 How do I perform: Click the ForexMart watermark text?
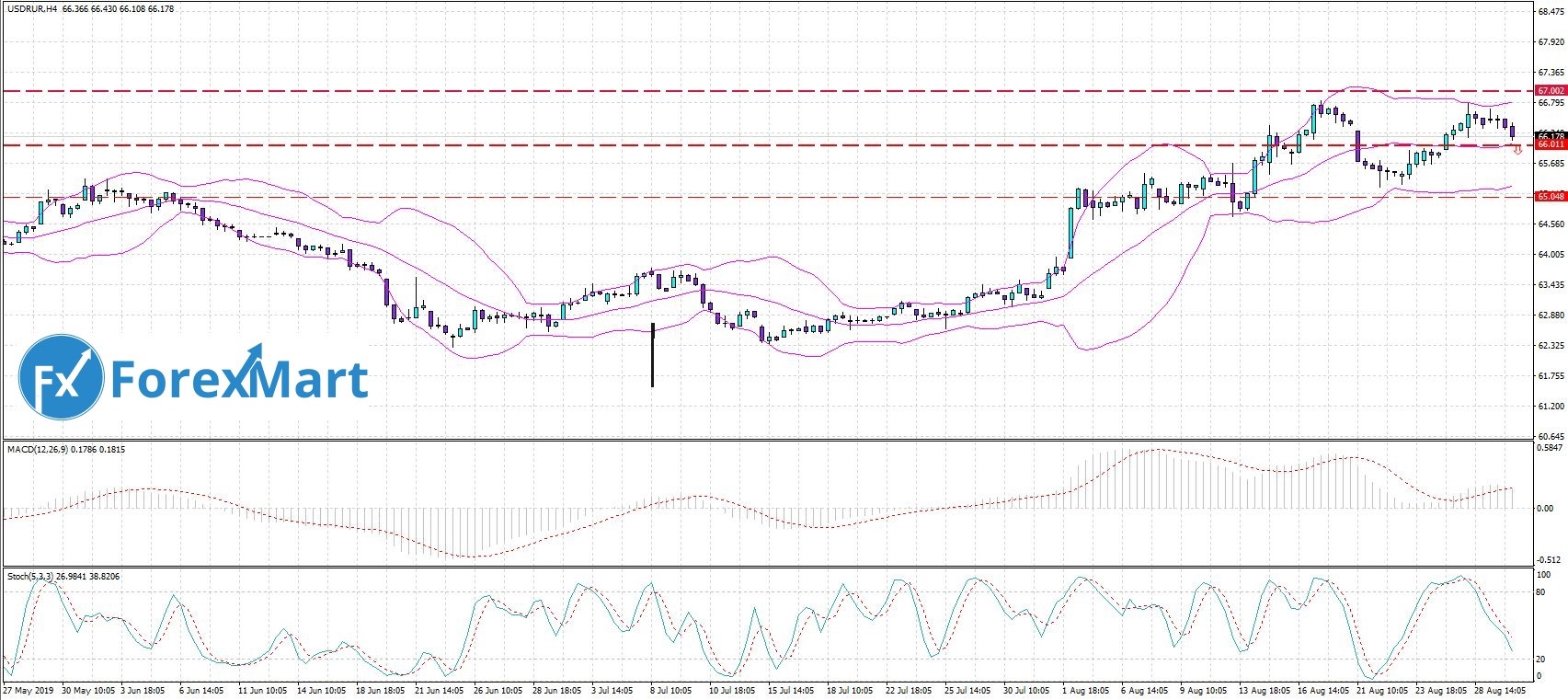239,379
